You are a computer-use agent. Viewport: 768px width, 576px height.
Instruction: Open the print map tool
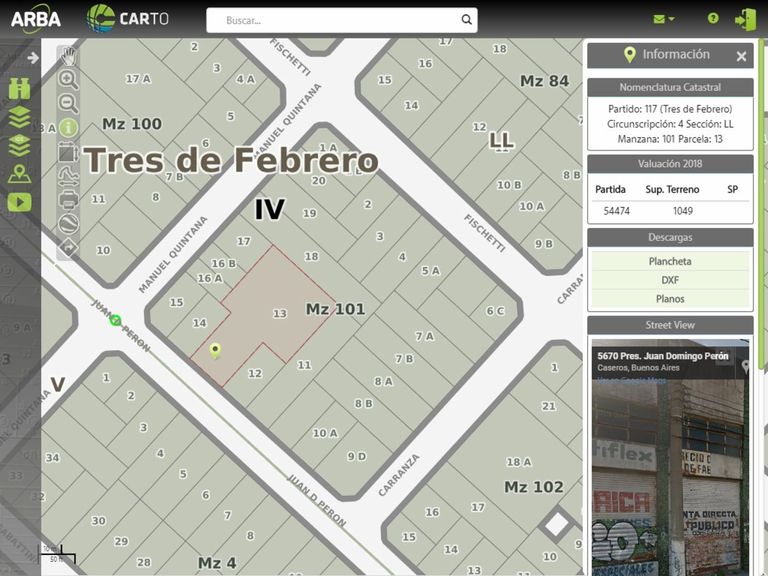[x=69, y=200]
